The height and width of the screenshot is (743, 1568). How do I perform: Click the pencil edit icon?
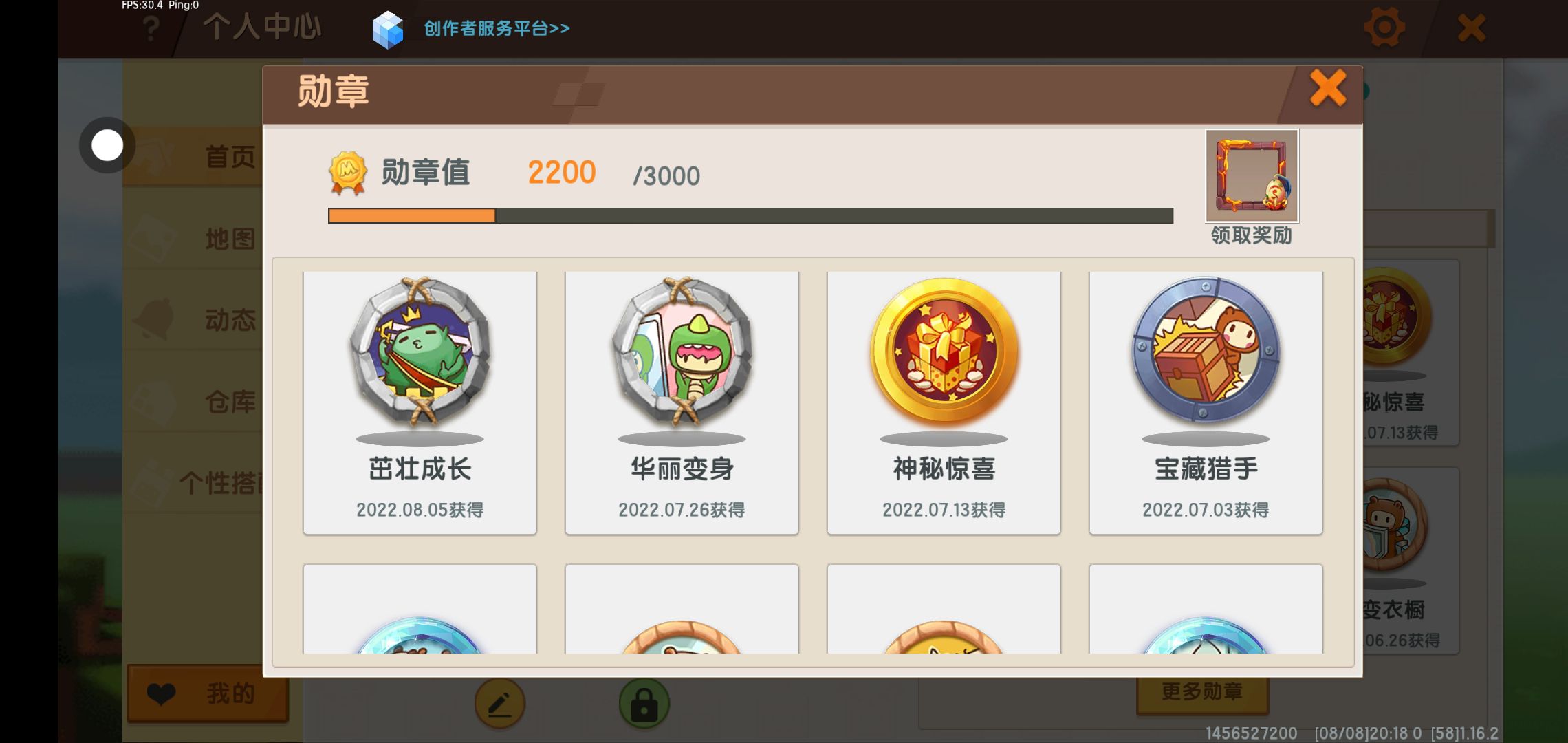point(500,704)
